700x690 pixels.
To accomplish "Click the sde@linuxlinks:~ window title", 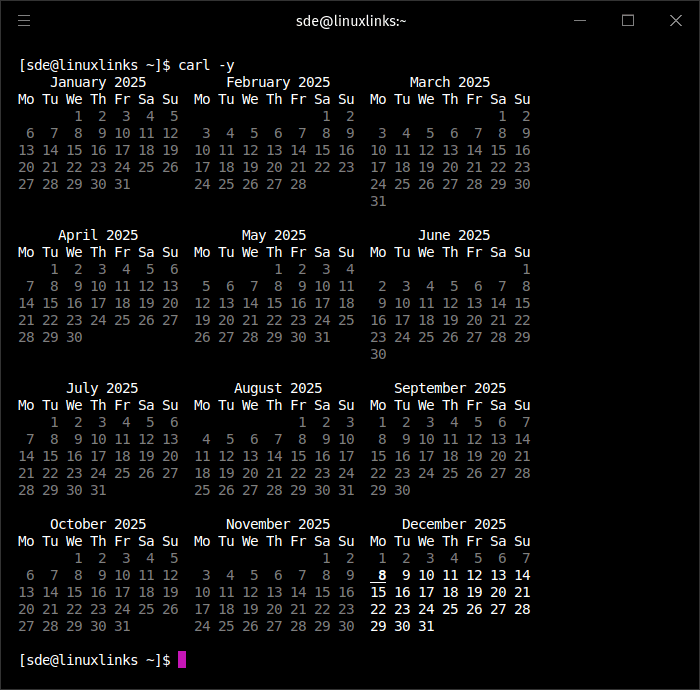I will (x=351, y=20).
